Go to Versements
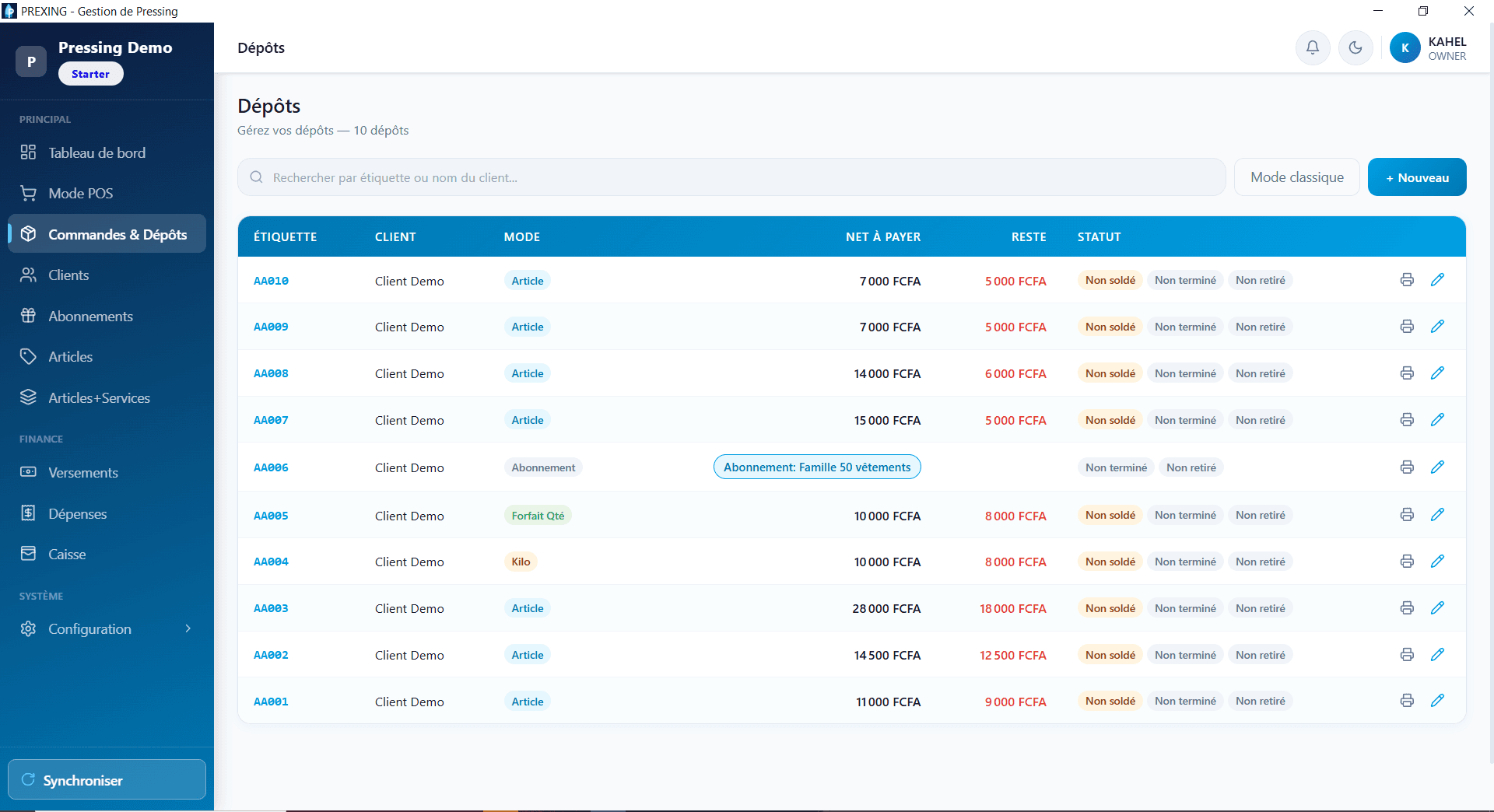 pyautogui.click(x=107, y=472)
